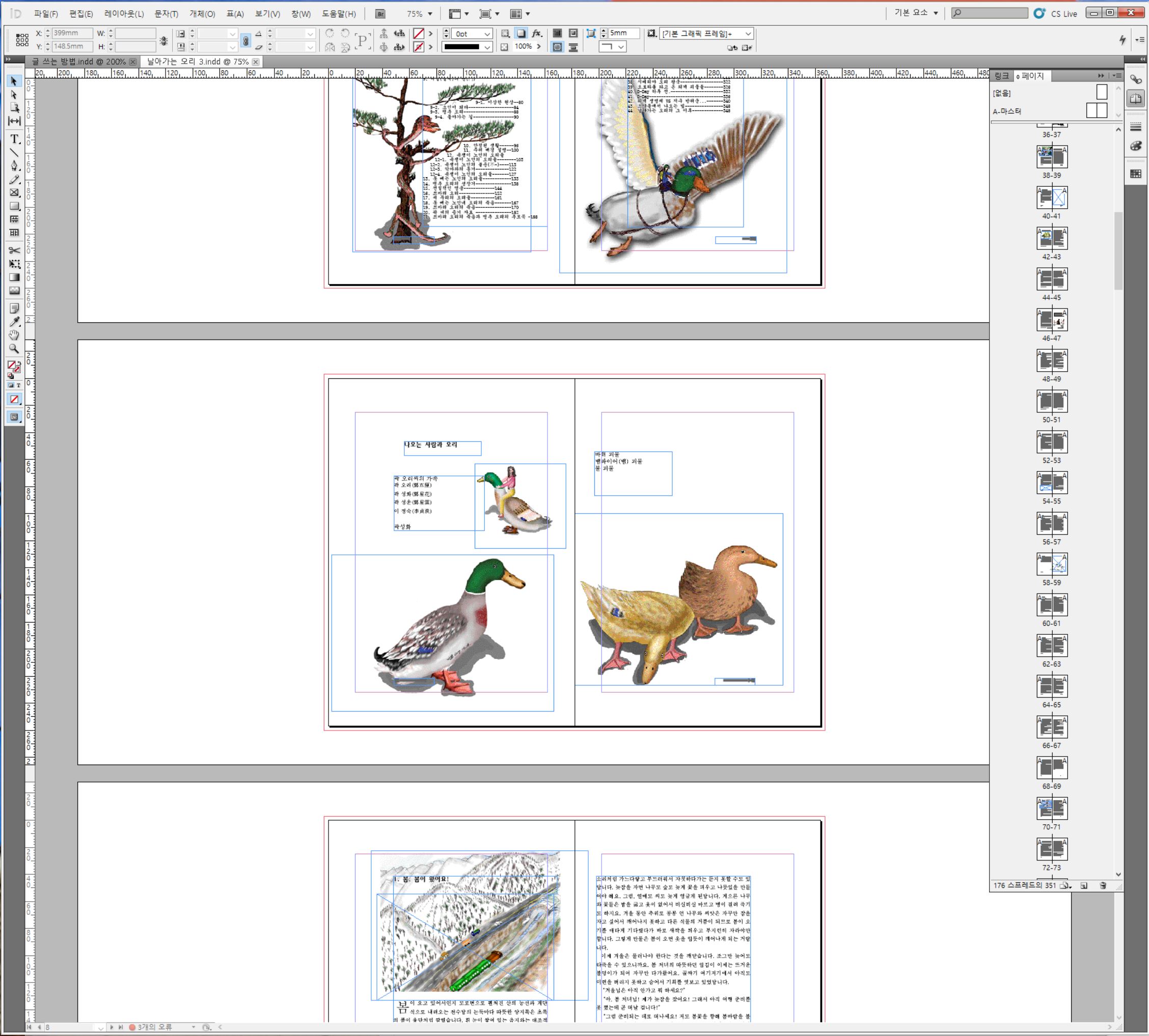The width and height of the screenshot is (1149, 1036).
Task: Open the 레이아웃(L) menu
Action: [124, 14]
